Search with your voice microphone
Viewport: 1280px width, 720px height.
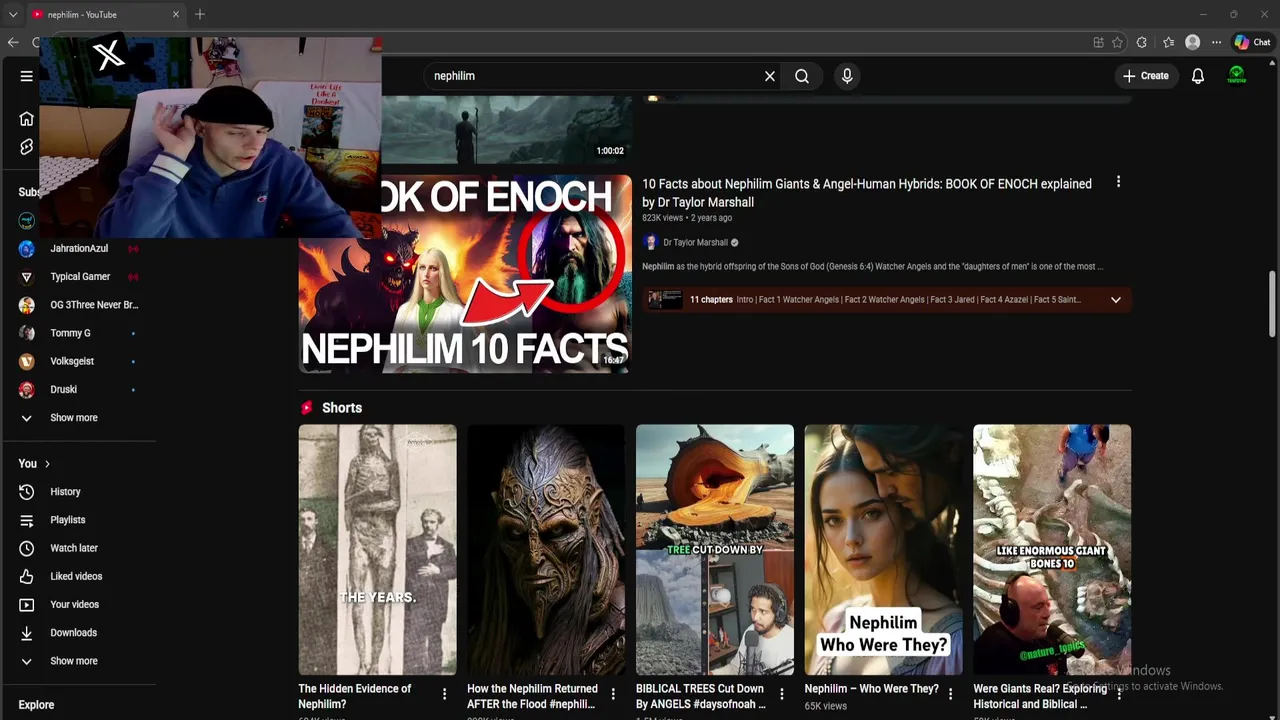coord(847,76)
